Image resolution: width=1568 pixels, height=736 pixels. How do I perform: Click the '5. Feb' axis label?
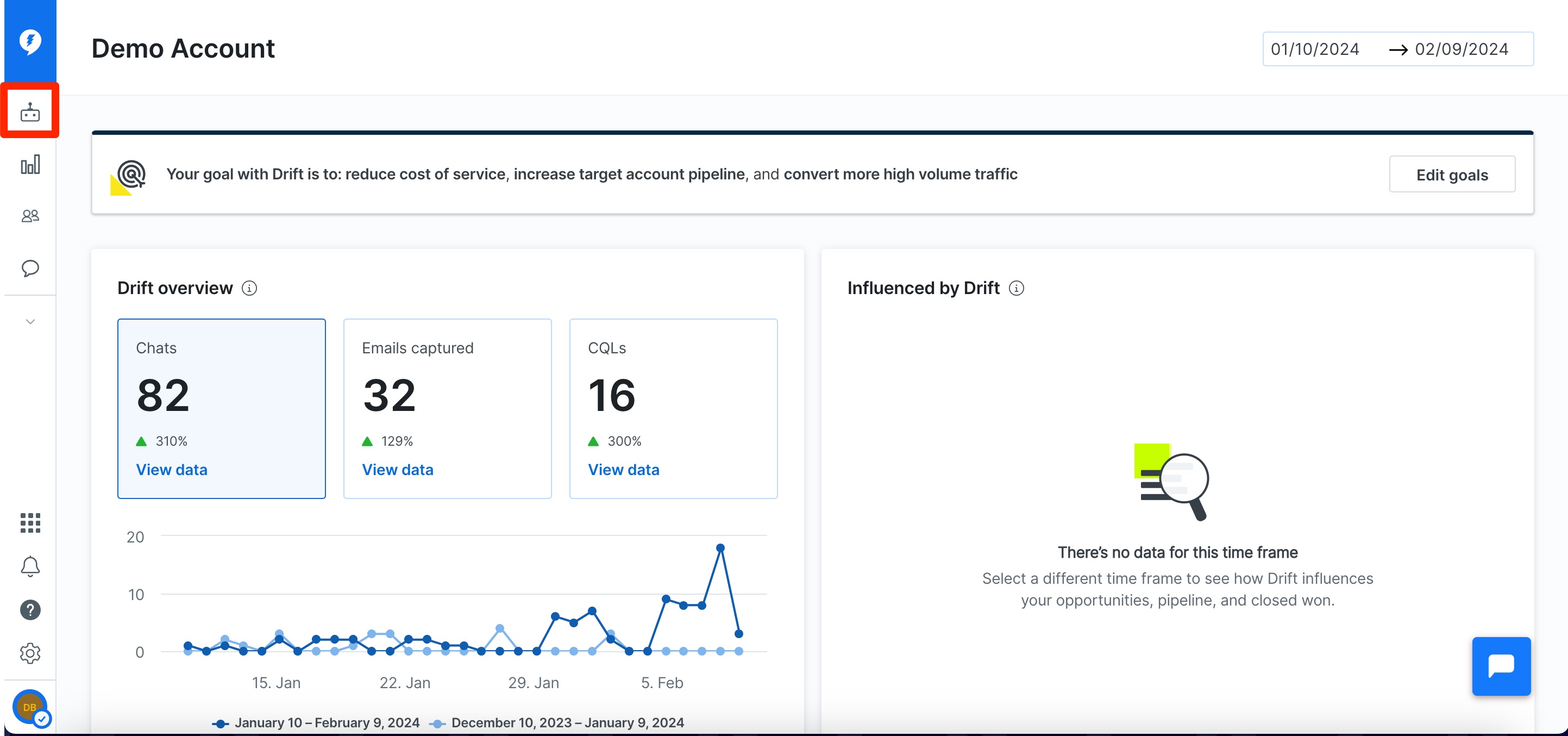[662, 683]
